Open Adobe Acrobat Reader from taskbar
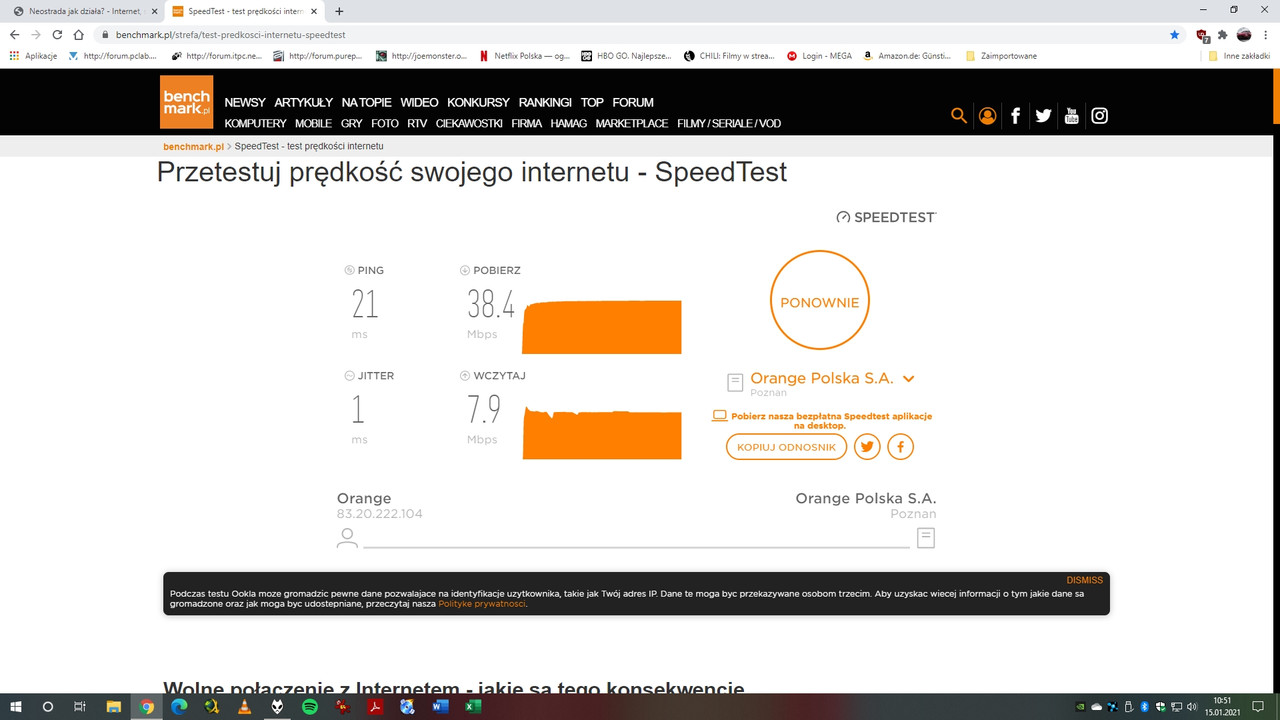Screen dimensions: 1280x720 (375, 707)
